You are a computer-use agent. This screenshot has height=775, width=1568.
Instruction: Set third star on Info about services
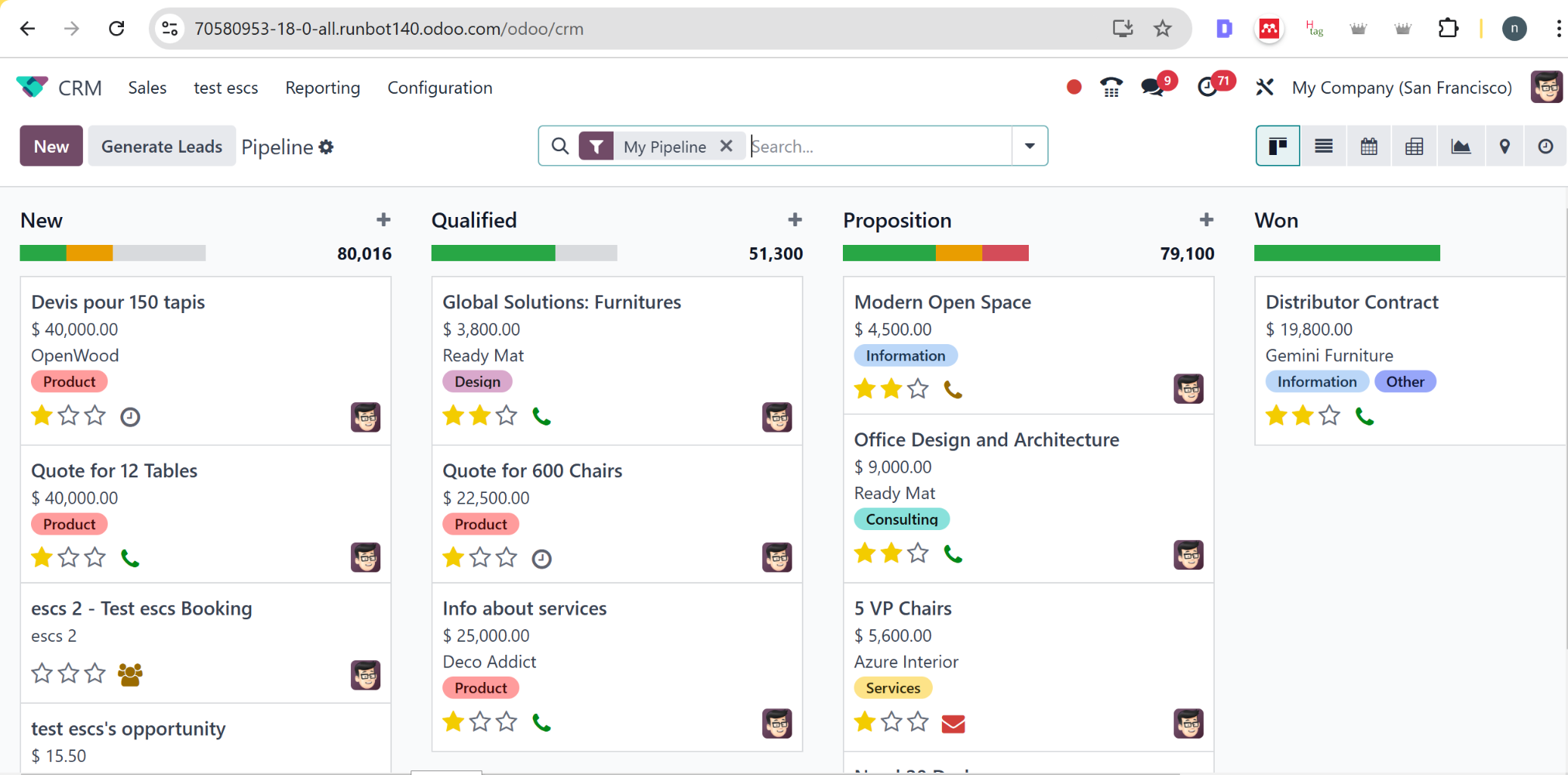507,722
